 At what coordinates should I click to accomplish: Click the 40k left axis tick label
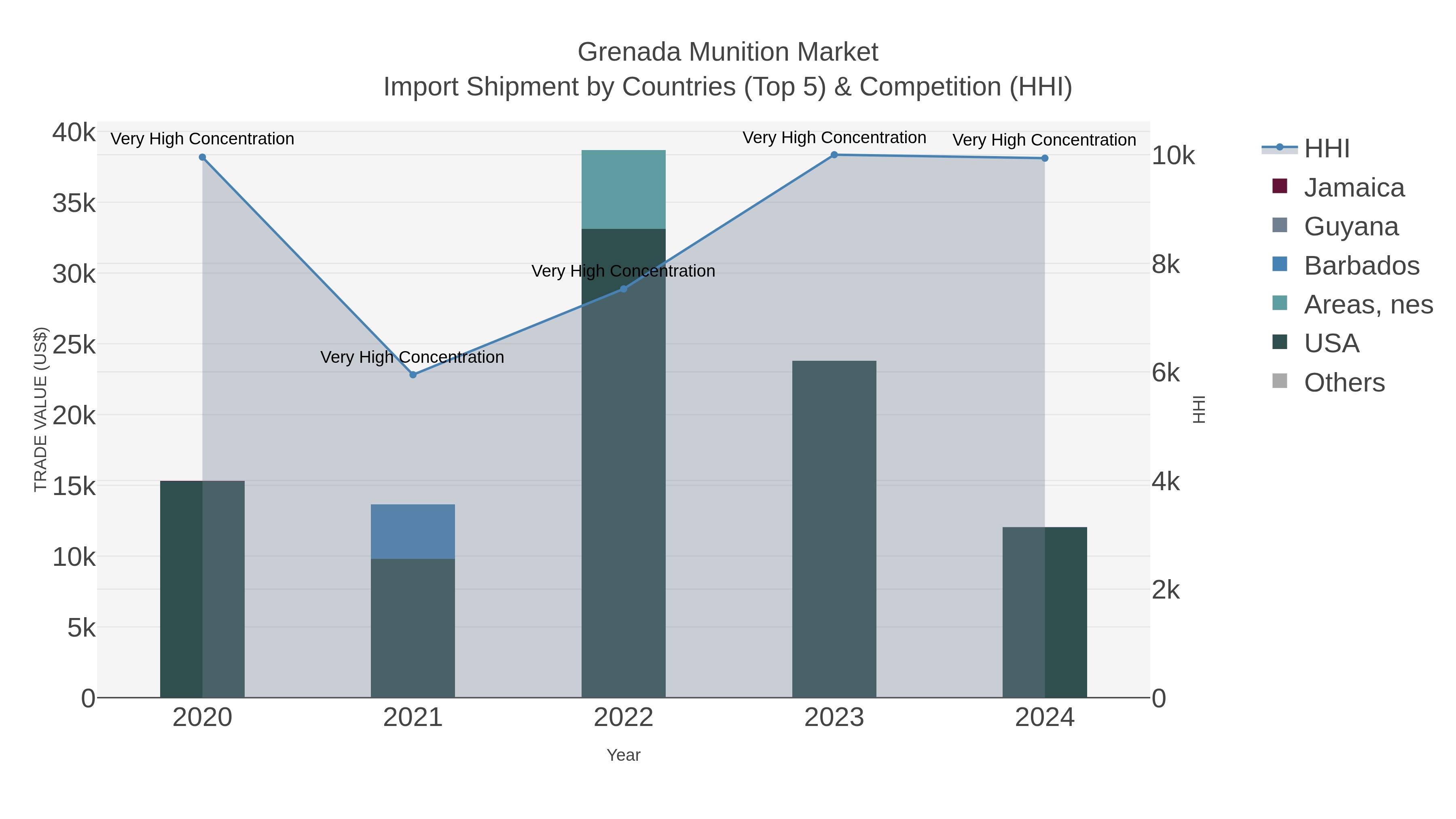click(74, 133)
